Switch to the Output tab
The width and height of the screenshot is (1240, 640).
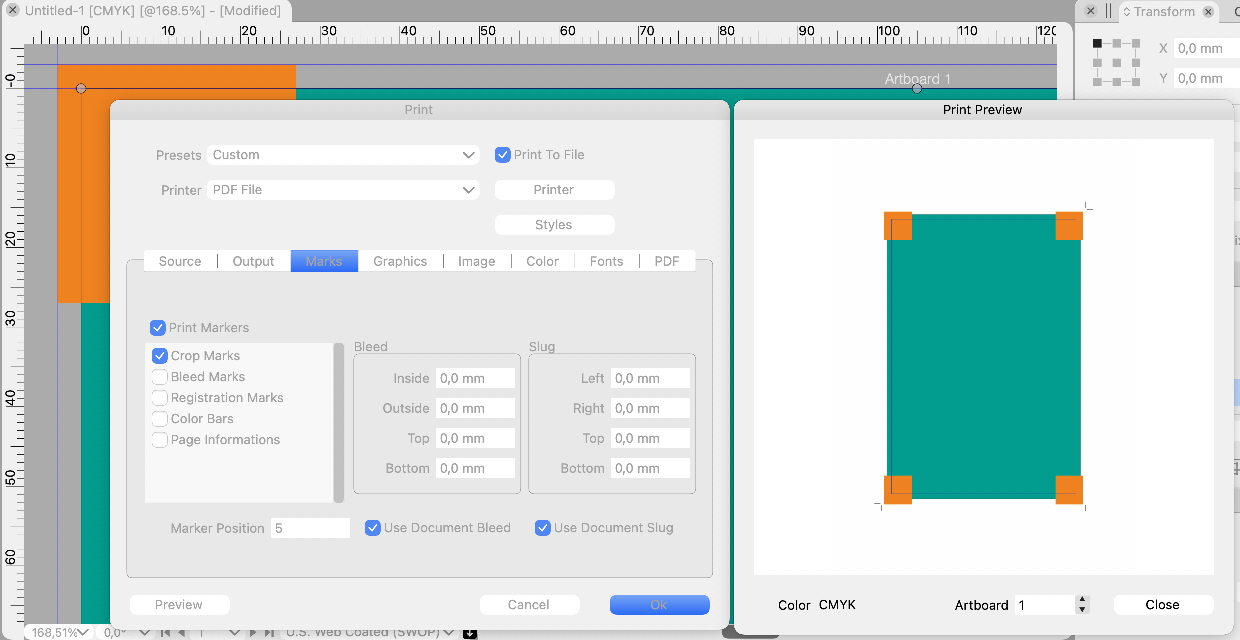point(253,261)
